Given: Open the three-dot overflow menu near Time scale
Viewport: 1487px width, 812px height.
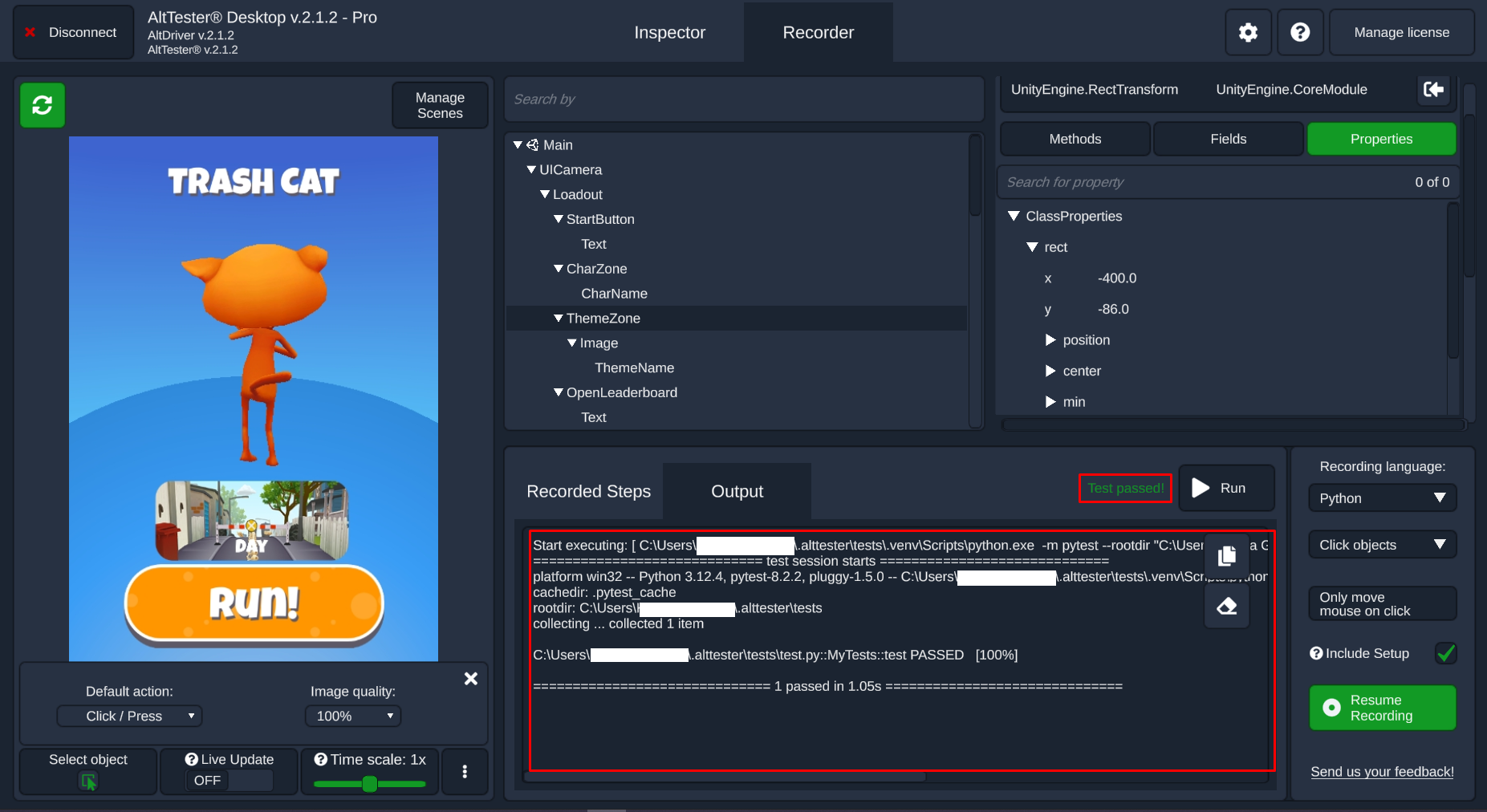Looking at the screenshot, I should click(465, 771).
